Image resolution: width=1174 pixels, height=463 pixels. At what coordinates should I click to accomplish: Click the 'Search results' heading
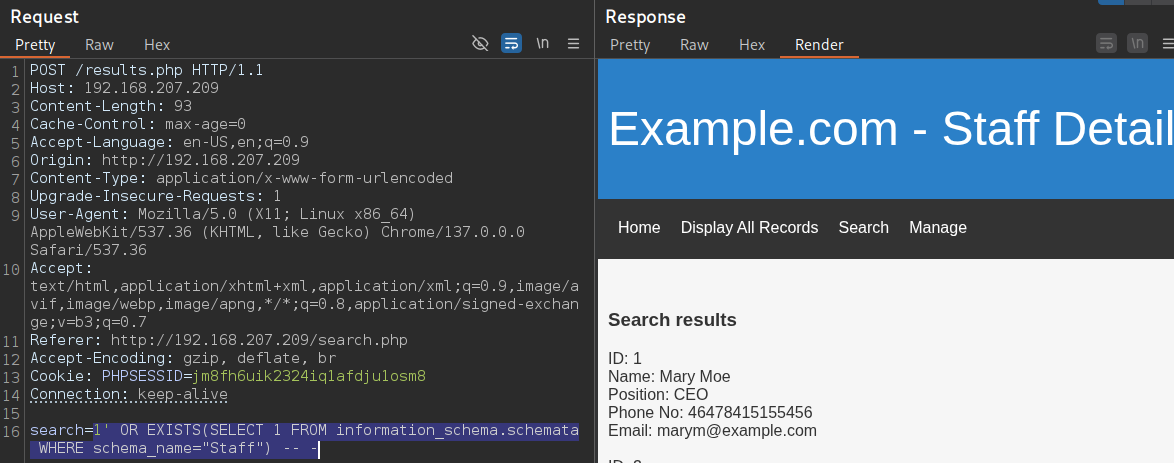tap(672, 320)
